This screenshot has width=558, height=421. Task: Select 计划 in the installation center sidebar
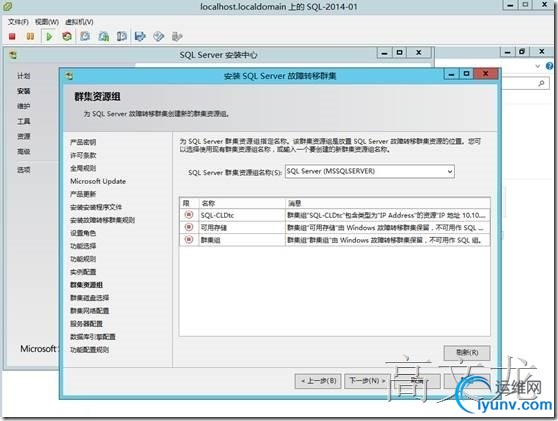click(23, 76)
